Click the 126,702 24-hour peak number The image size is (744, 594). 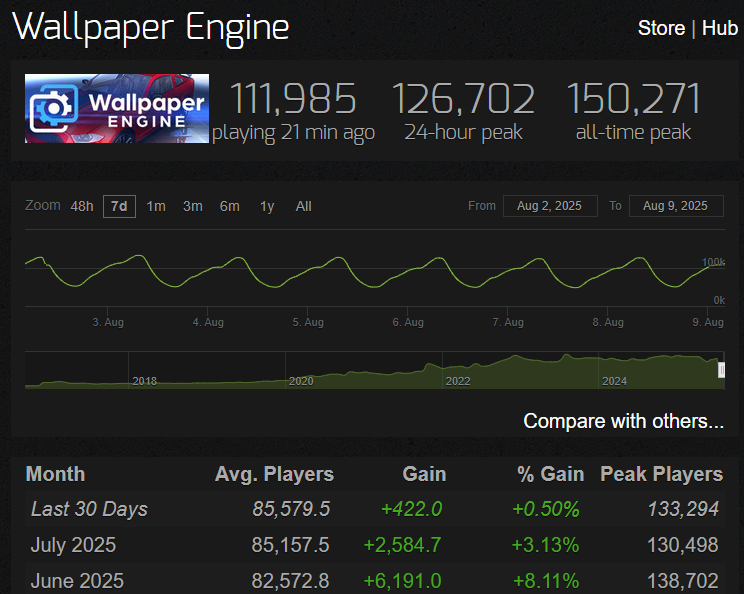464,99
